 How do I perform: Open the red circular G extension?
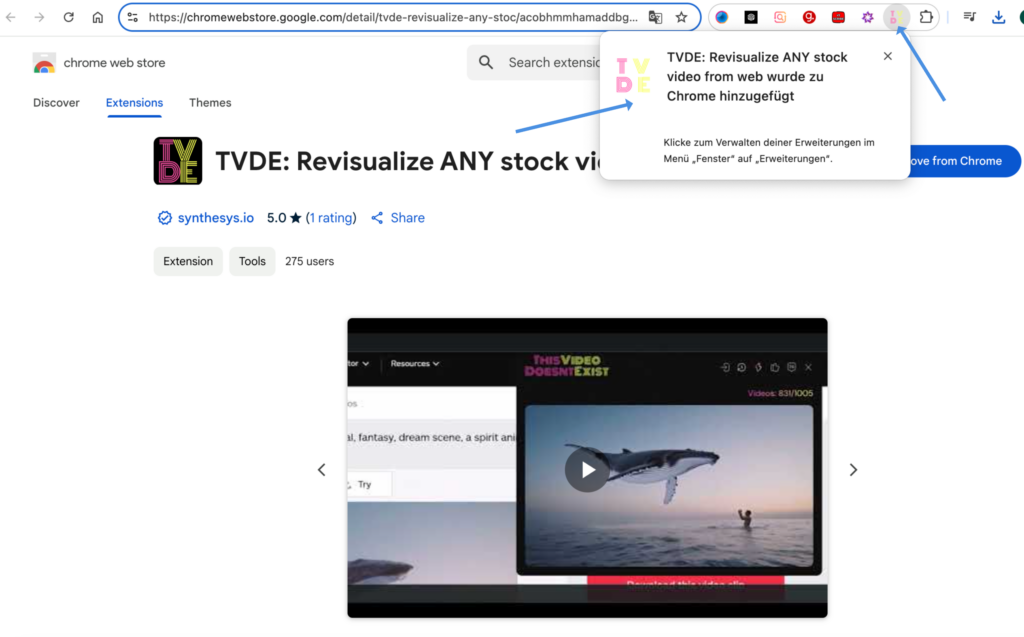coord(809,18)
